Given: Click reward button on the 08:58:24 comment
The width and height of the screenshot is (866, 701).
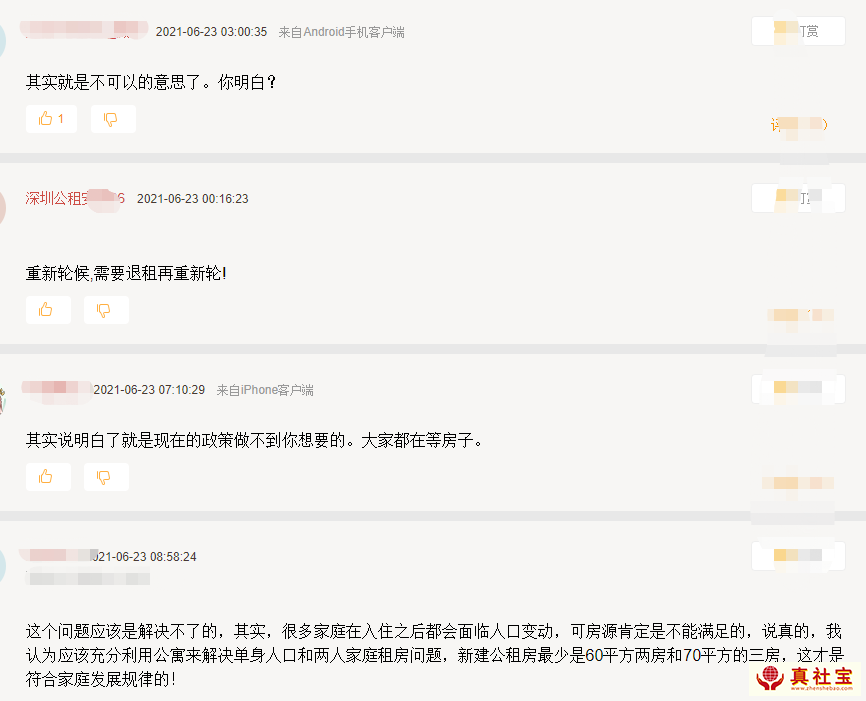Looking at the screenshot, I should 798,556.
